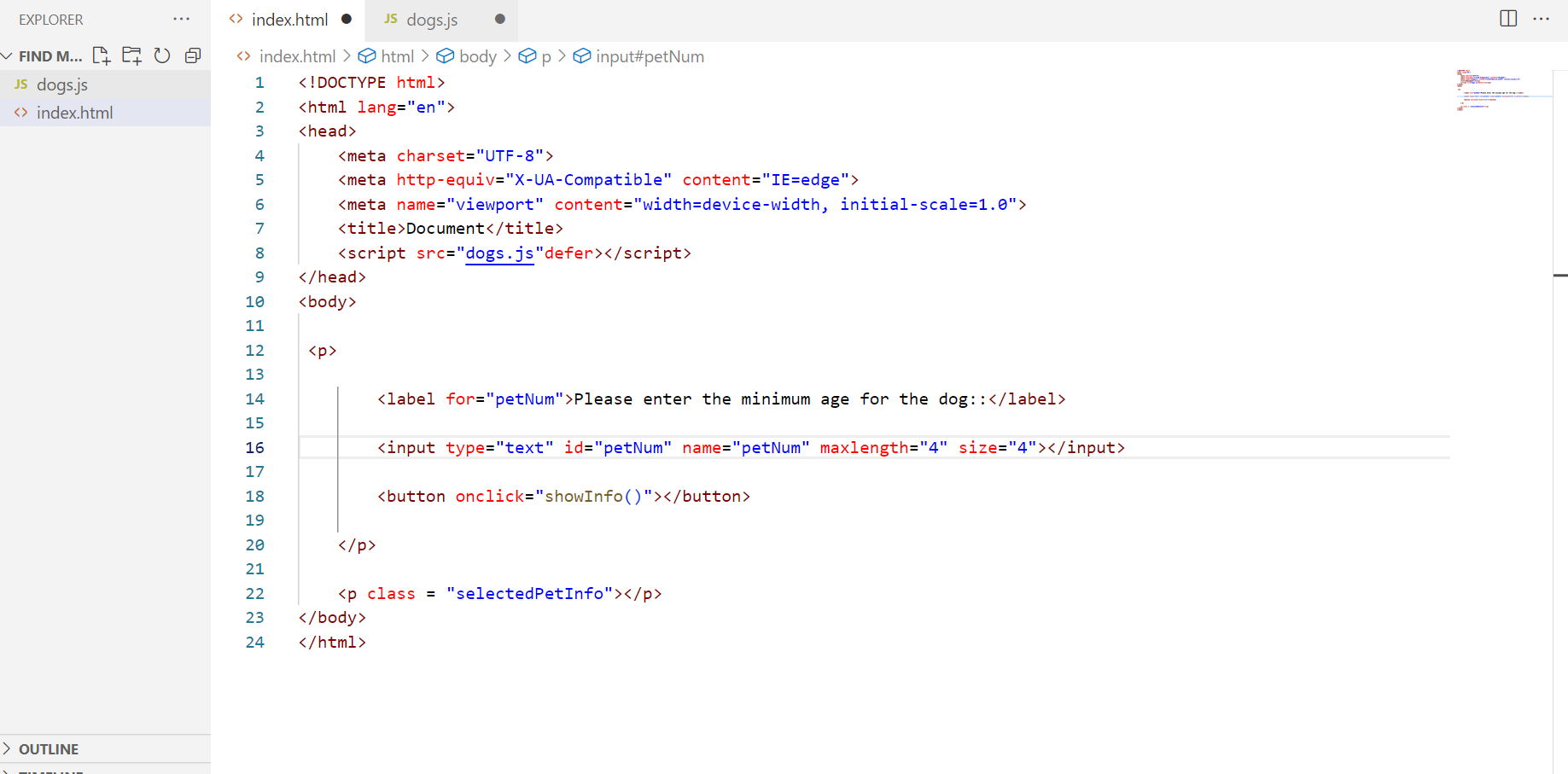Switch to the dogs.js editor tab

coord(440,20)
